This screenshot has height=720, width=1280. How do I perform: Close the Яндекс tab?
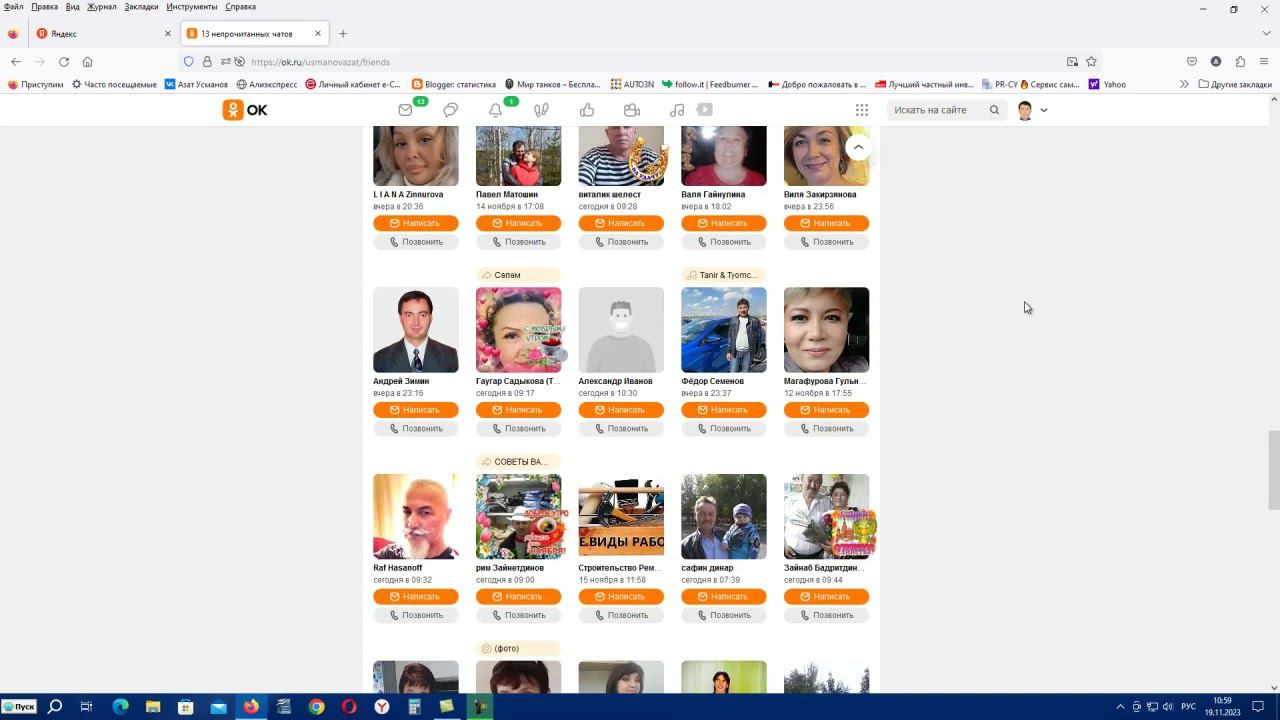click(167, 33)
